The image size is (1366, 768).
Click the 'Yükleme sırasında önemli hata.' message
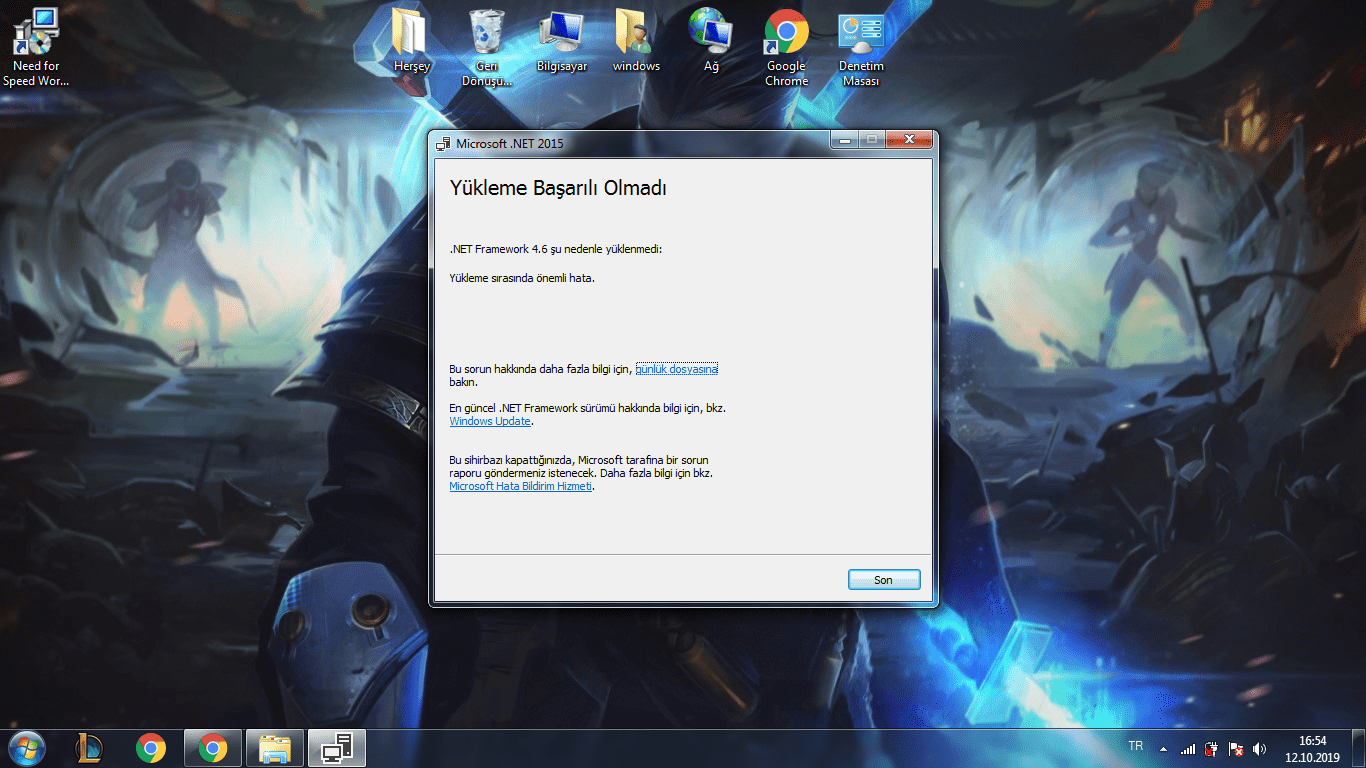coord(522,278)
